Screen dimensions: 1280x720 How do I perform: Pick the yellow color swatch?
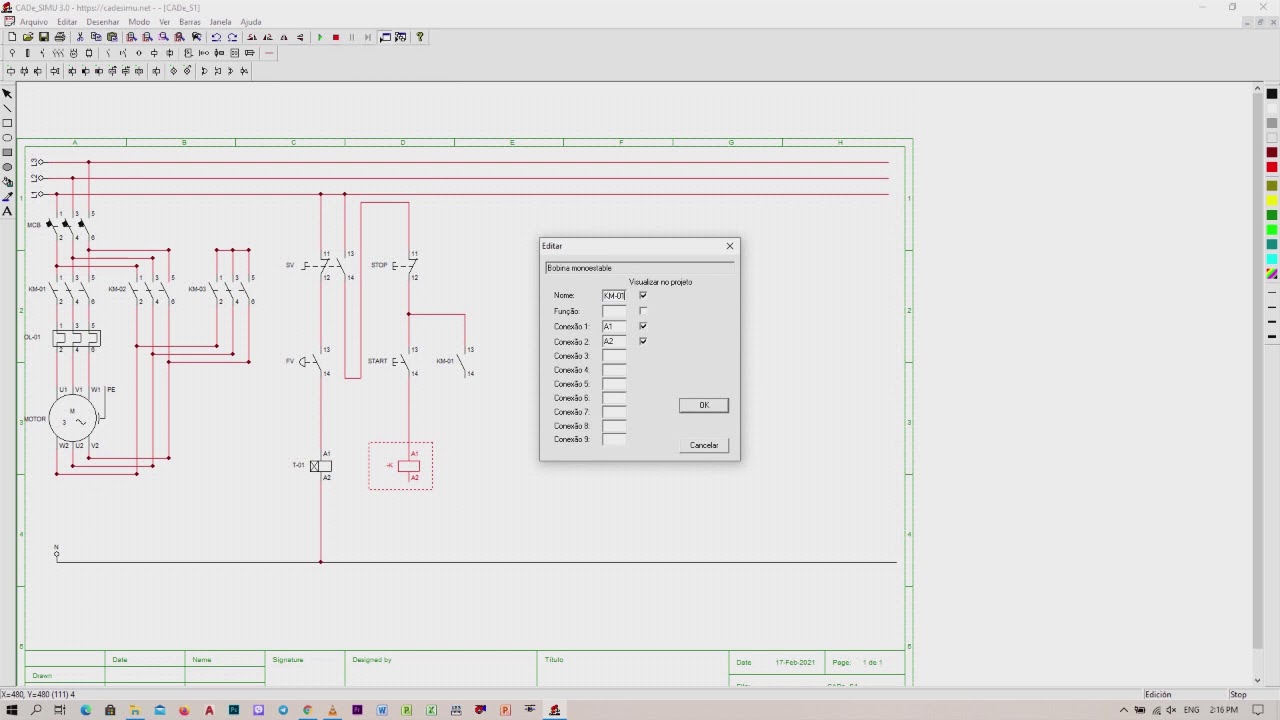[x=1272, y=200]
